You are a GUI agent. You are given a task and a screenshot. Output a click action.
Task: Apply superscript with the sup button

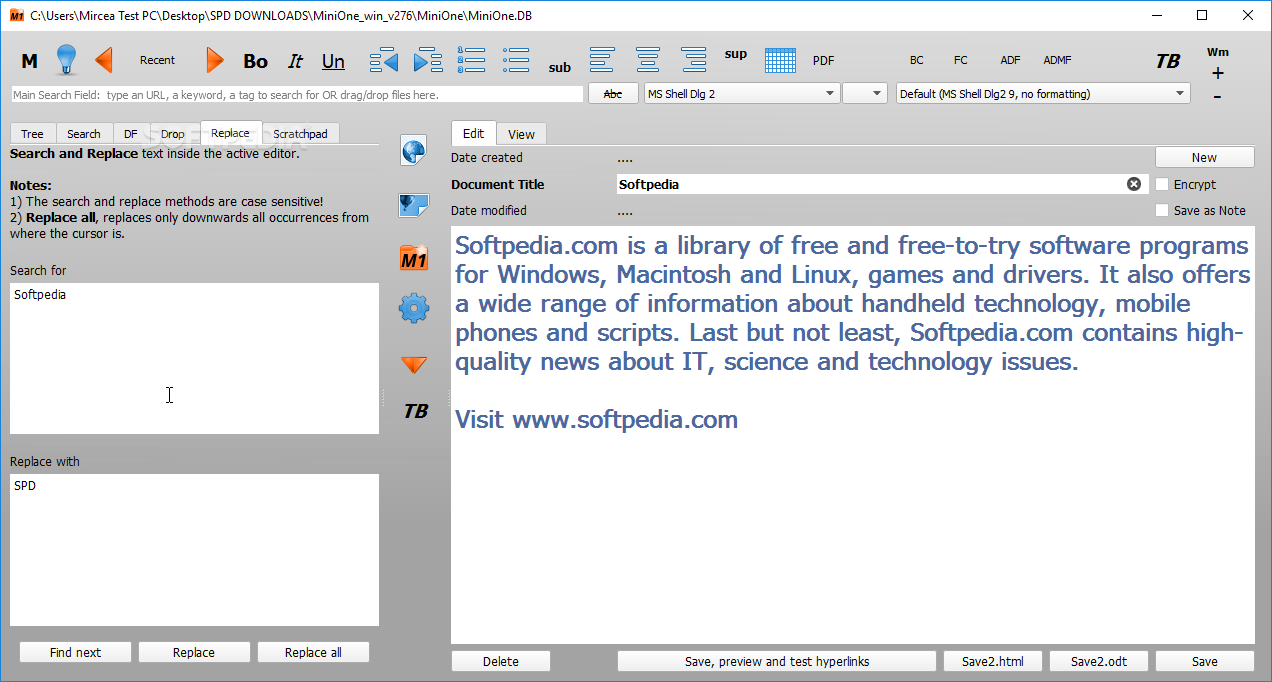click(x=736, y=54)
